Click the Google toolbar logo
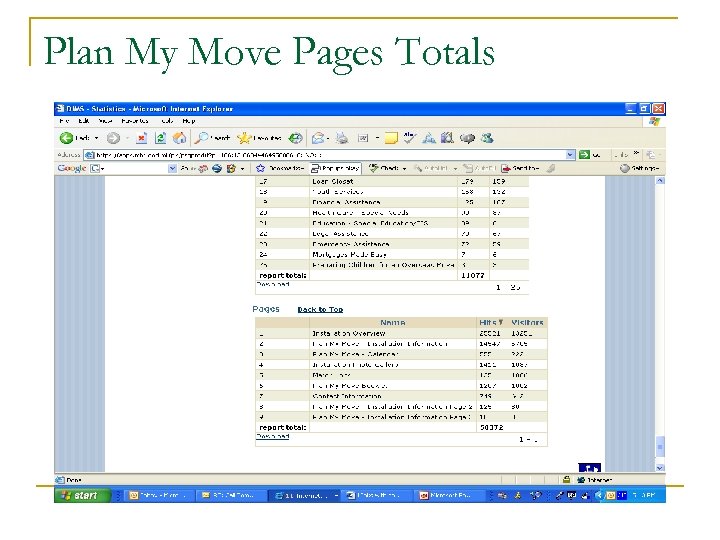 click(72, 168)
